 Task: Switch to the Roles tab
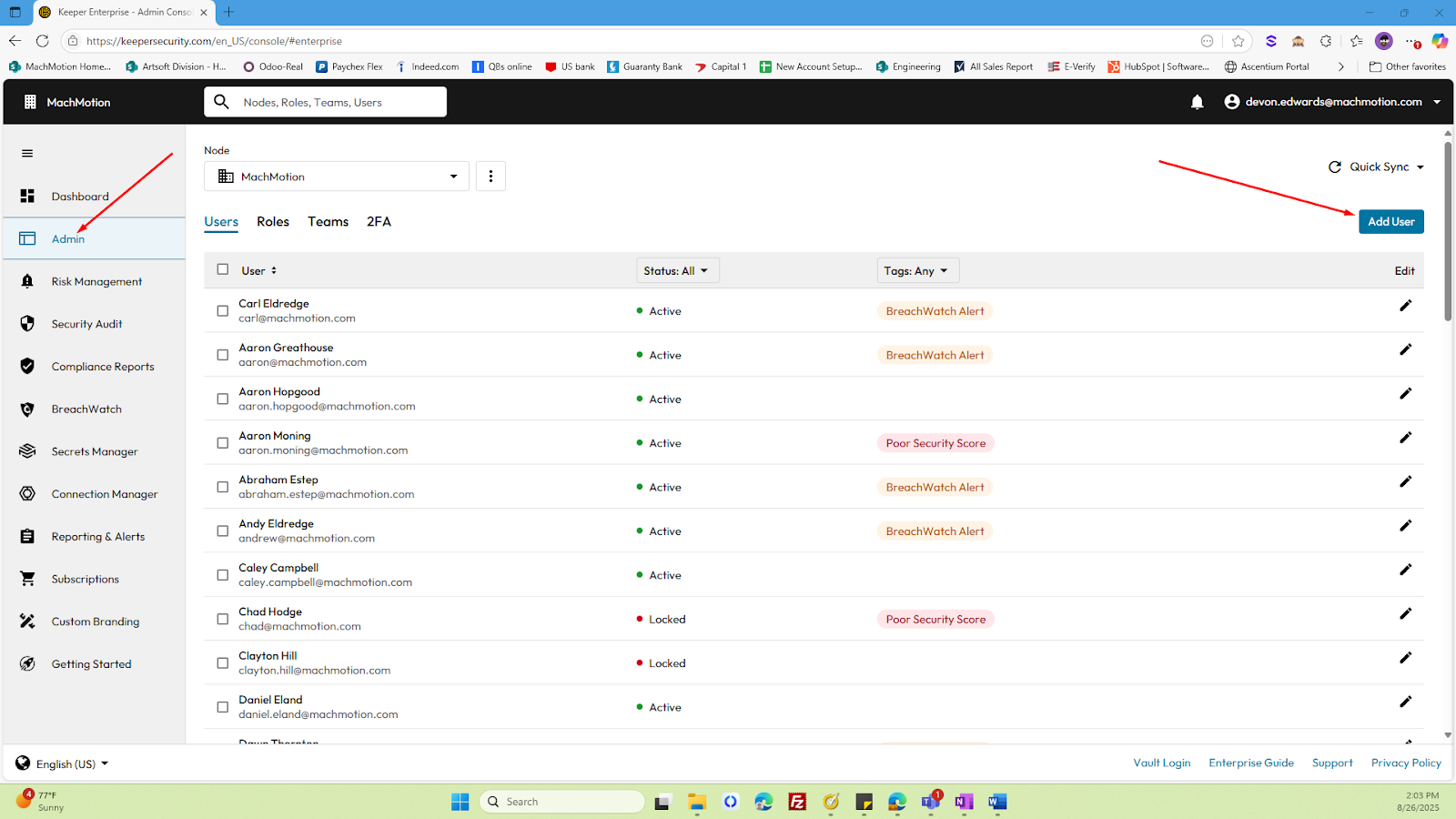click(x=273, y=222)
